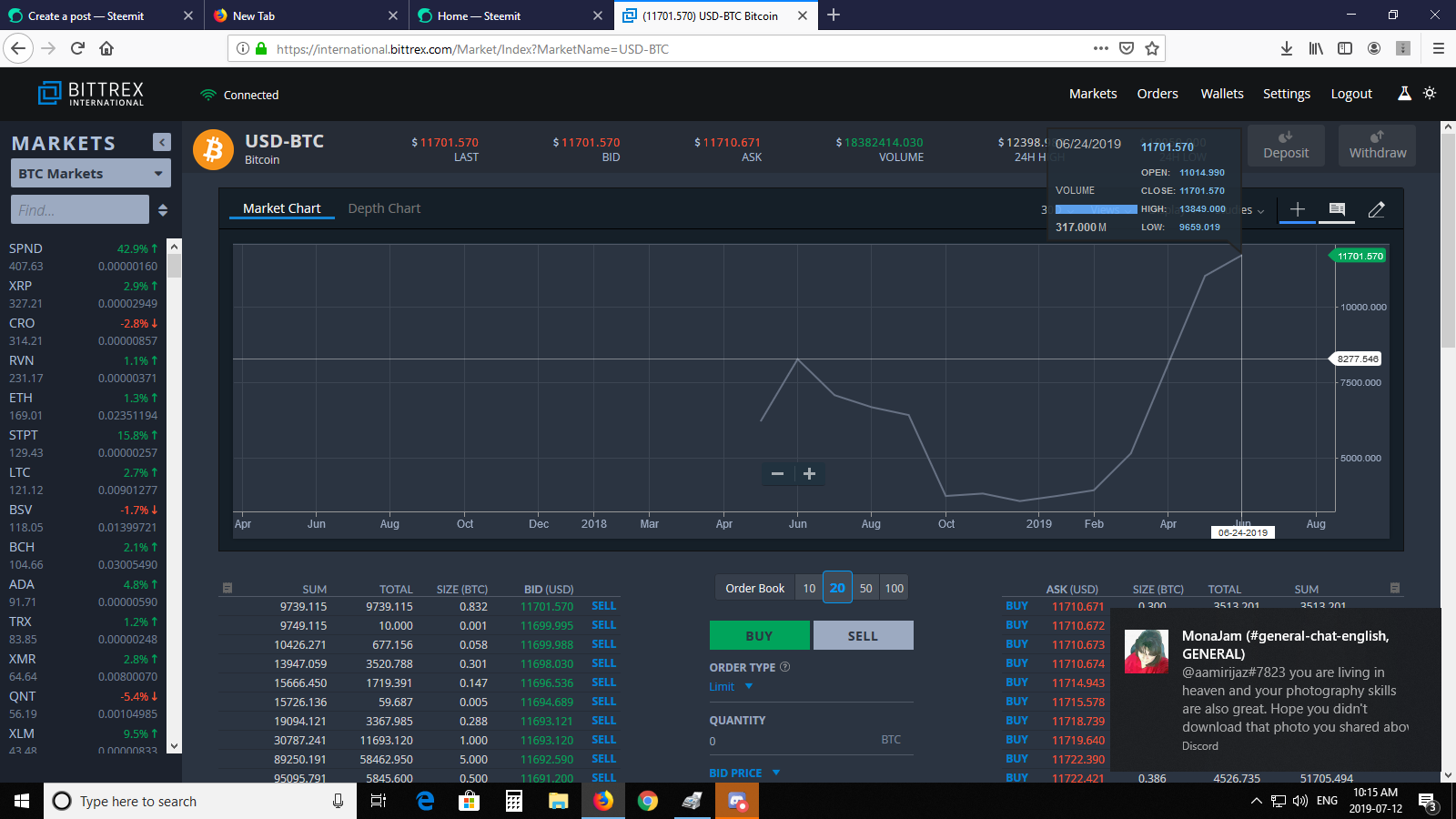Select the crosshair plus chart tool
The width and height of the screenshot is (1456, 819).
tap(1298, 209)
